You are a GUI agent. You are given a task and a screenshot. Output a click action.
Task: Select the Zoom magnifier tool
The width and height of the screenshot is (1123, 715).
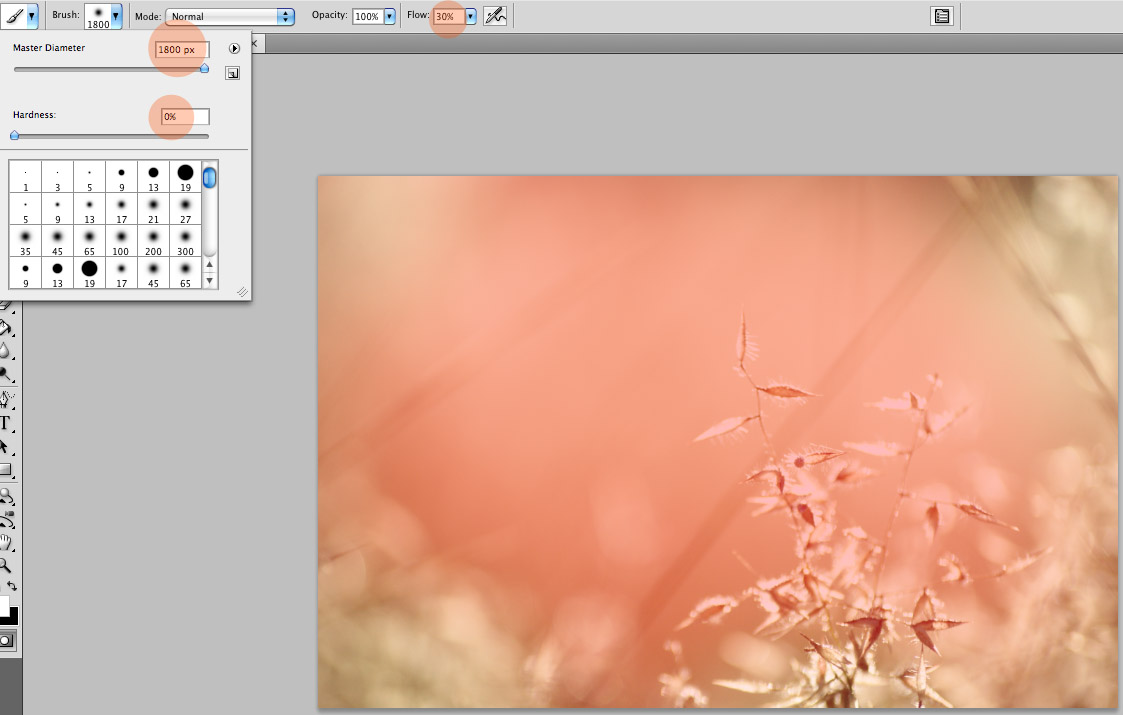pos(5,565)
